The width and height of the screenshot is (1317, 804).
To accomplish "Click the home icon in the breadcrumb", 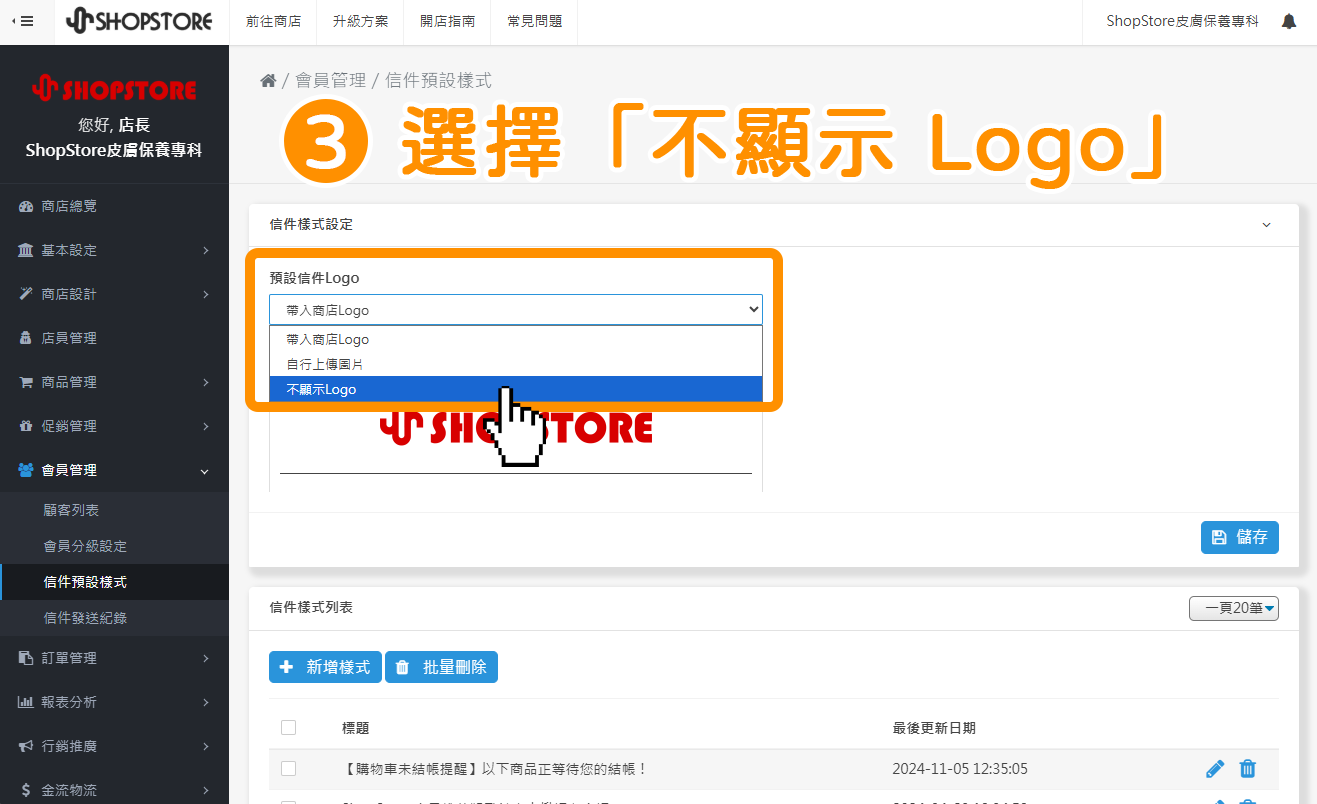I will 268,79.
